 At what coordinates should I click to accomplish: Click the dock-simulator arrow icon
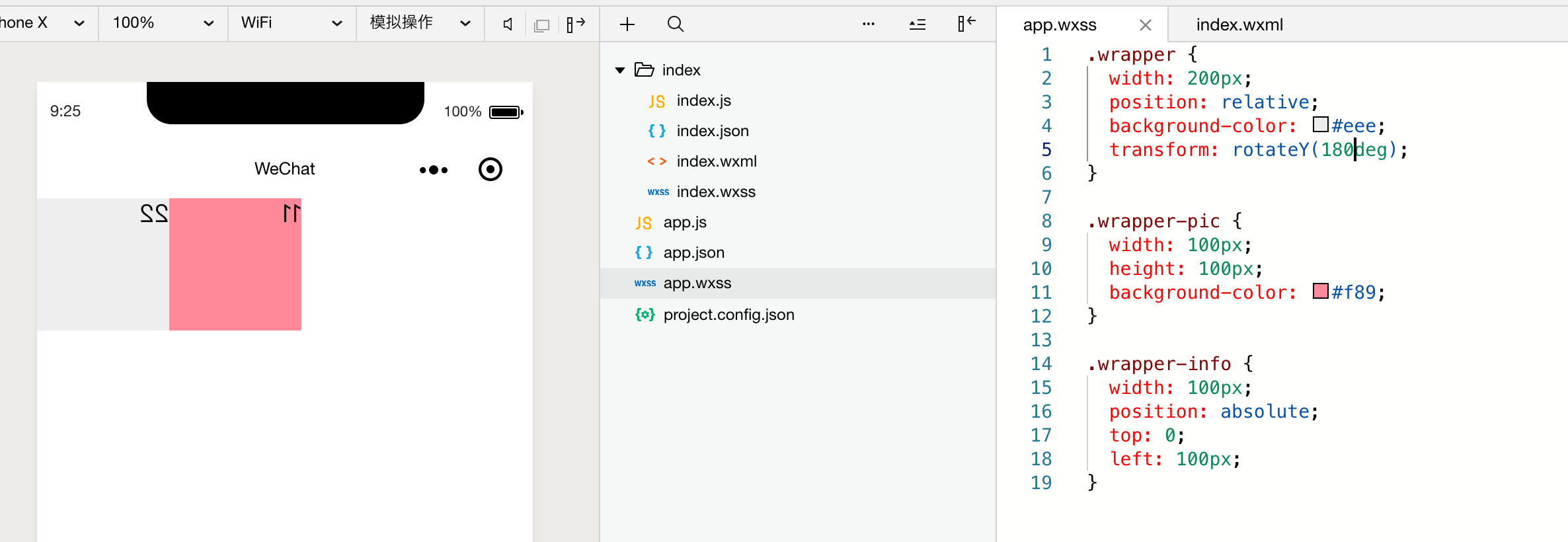576,24
